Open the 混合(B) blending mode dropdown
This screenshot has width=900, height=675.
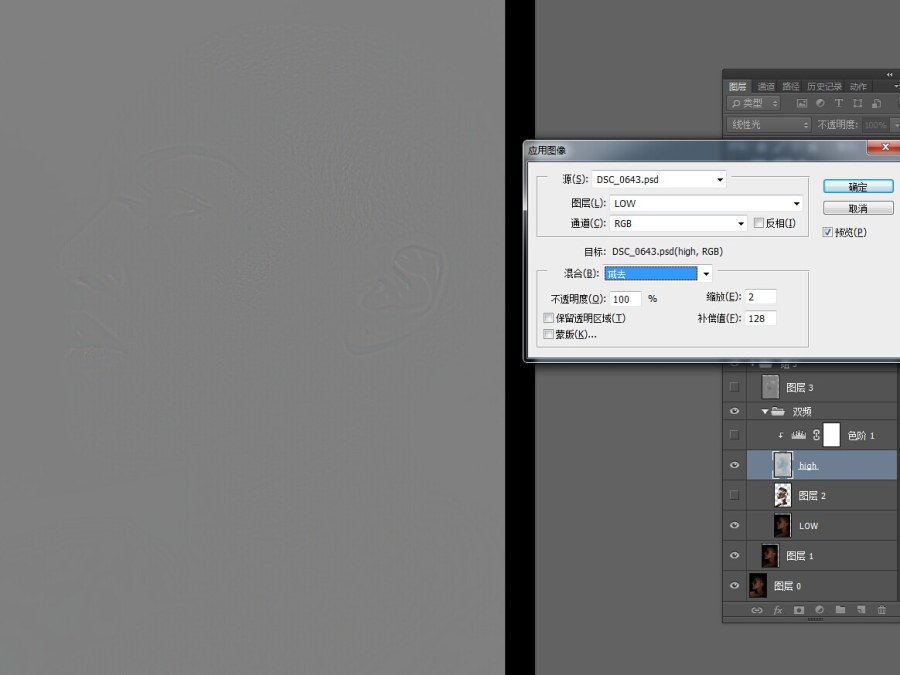658,274
